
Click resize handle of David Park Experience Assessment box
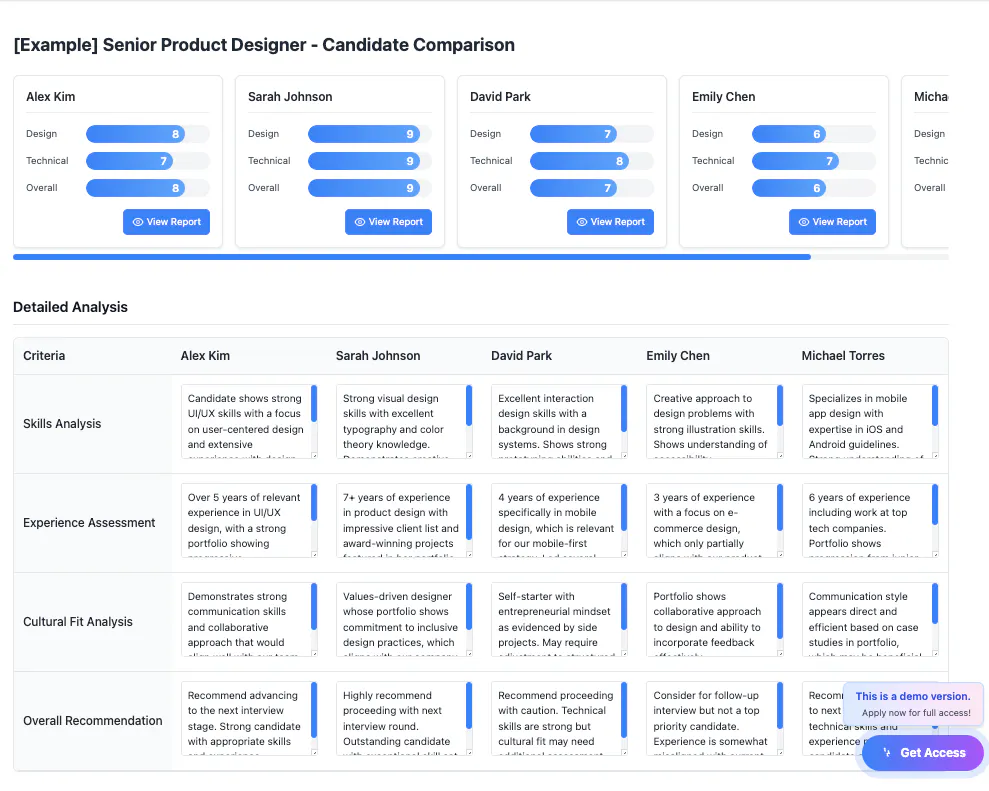(624, 554)
